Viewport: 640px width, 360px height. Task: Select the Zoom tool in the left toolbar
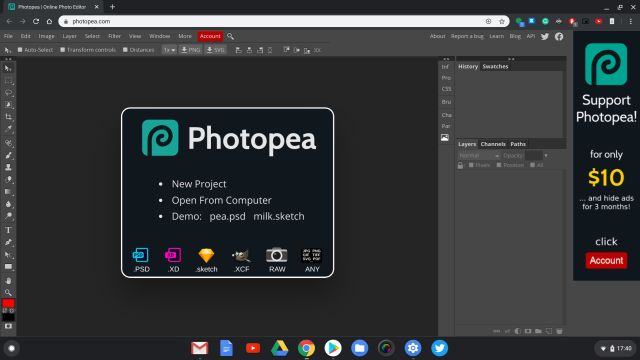click(x=8, y=293)
